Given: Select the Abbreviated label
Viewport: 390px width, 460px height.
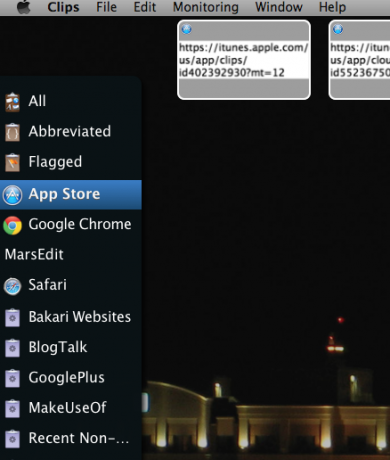Looking at the screenshot, I should coord(70,131).
